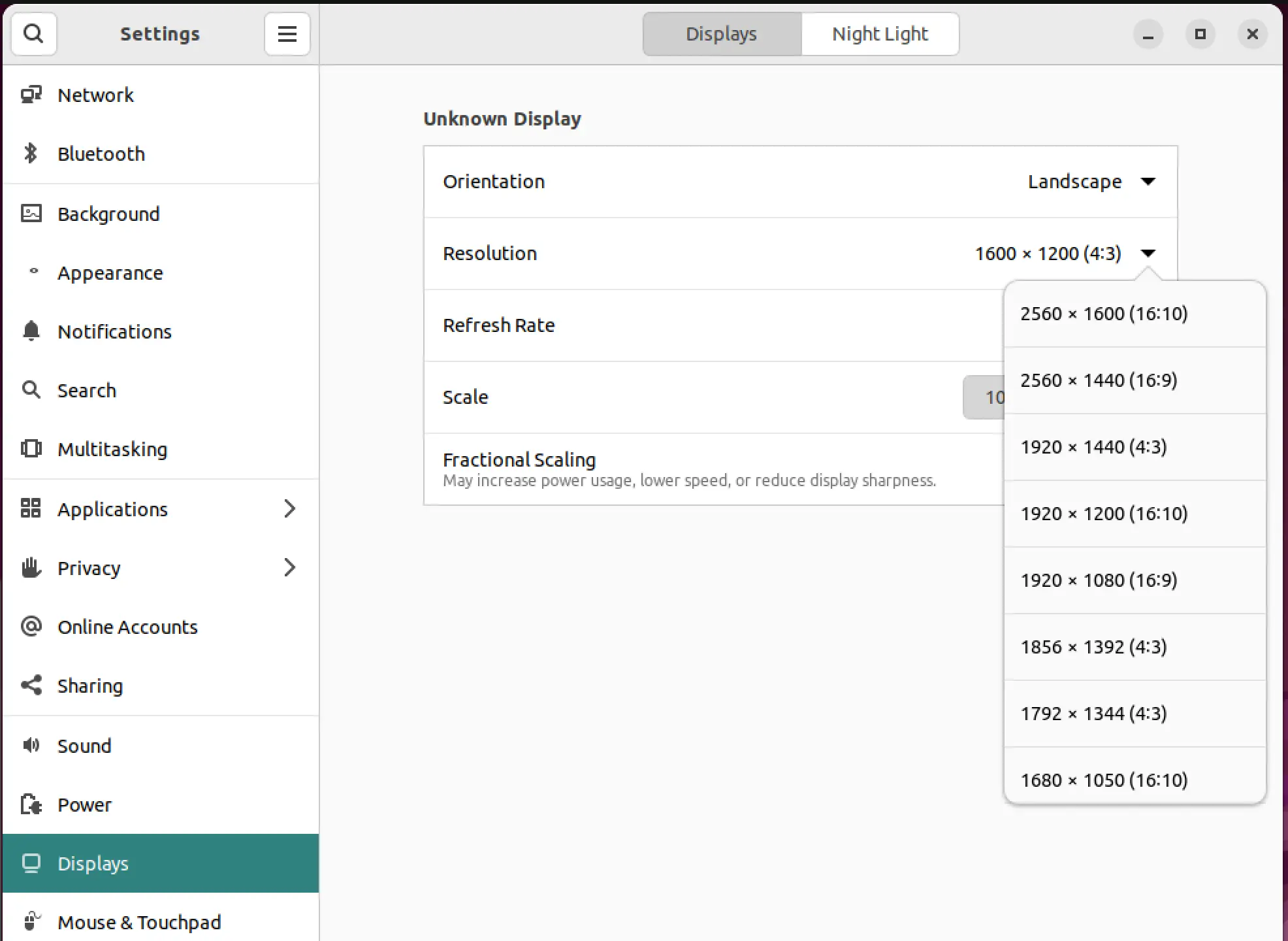Open Network settings label
Image resolution: width=1288 pixels, height=941 pixels.
pos(95,95)
